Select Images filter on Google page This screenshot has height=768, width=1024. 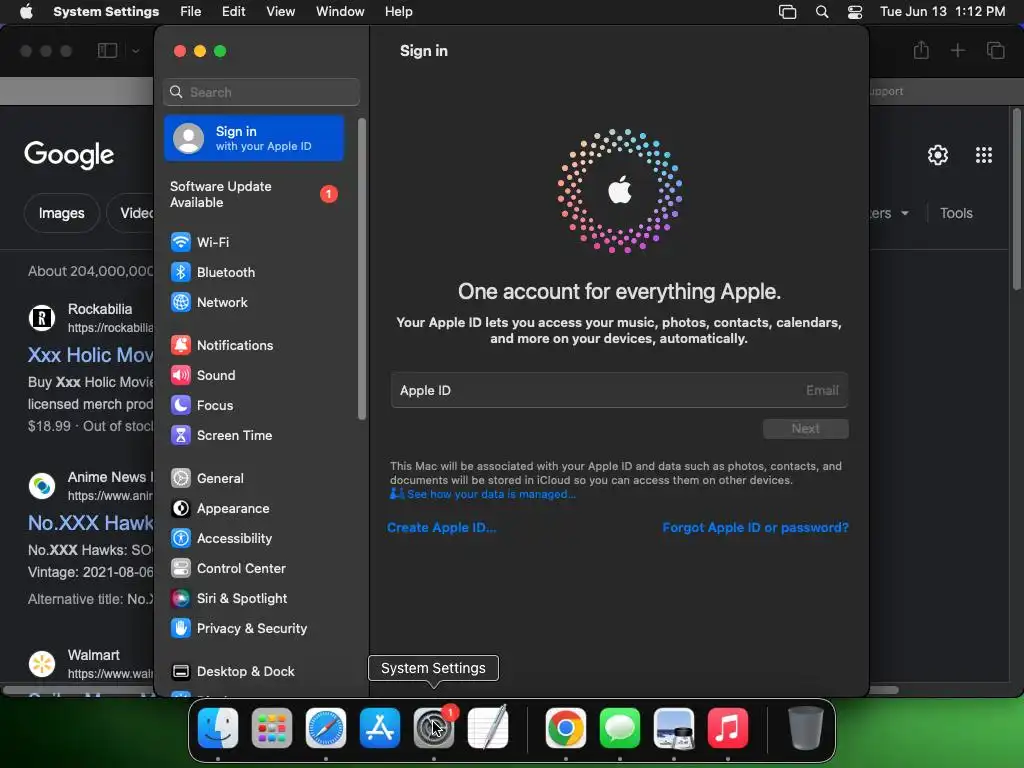61,214
